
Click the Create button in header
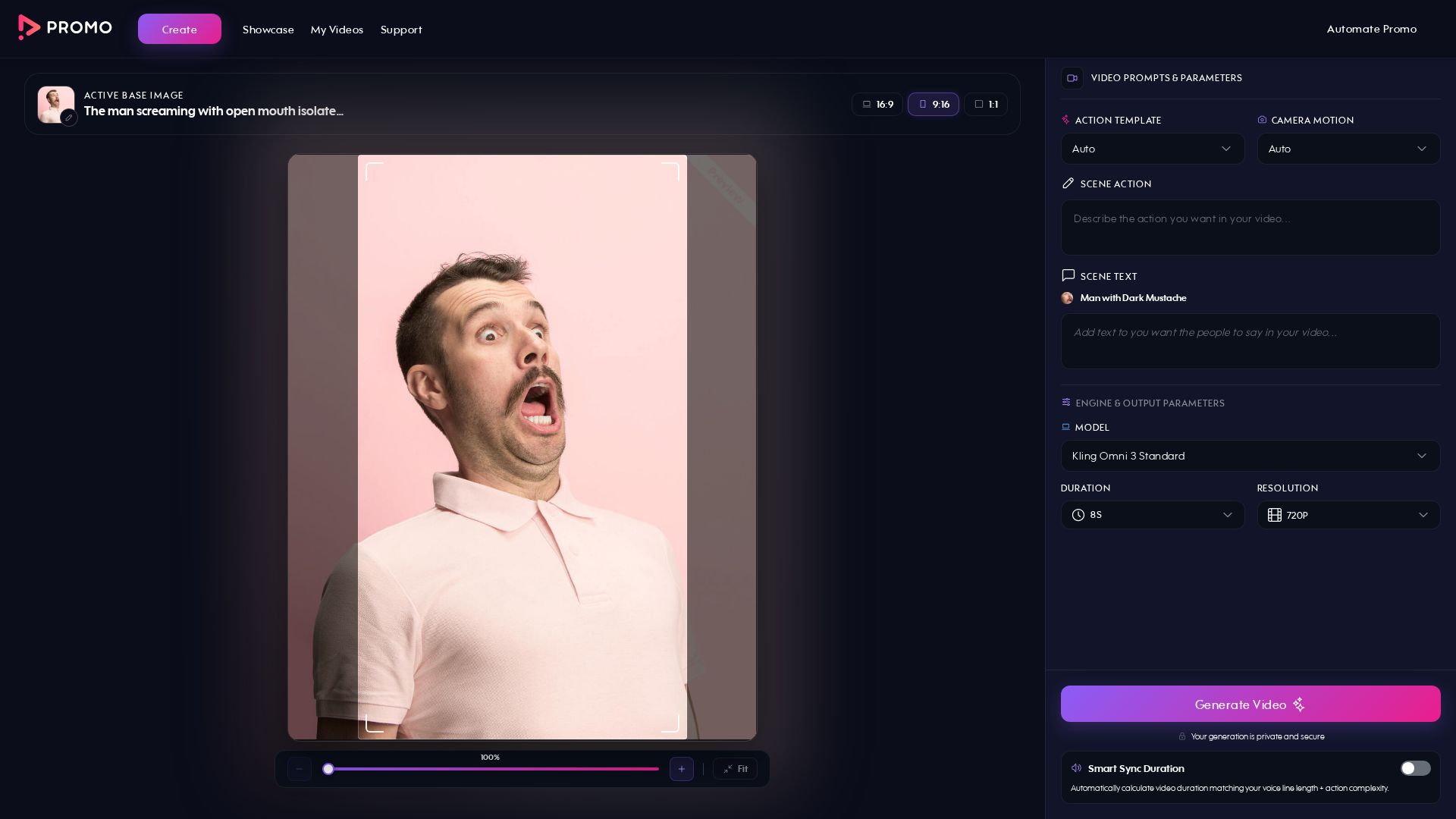(180, 29)
